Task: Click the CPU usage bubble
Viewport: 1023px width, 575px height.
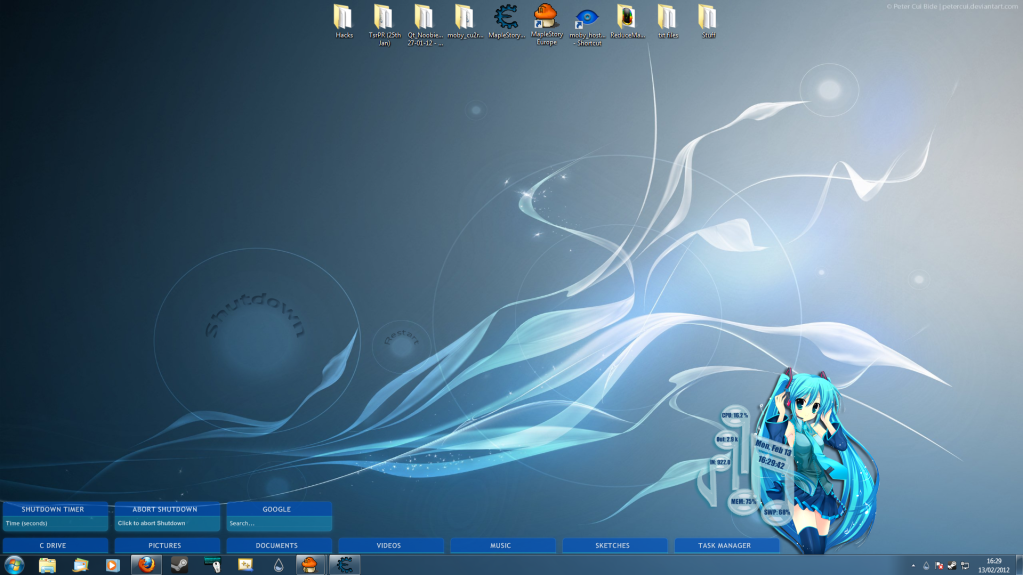Action: point(735,415)
